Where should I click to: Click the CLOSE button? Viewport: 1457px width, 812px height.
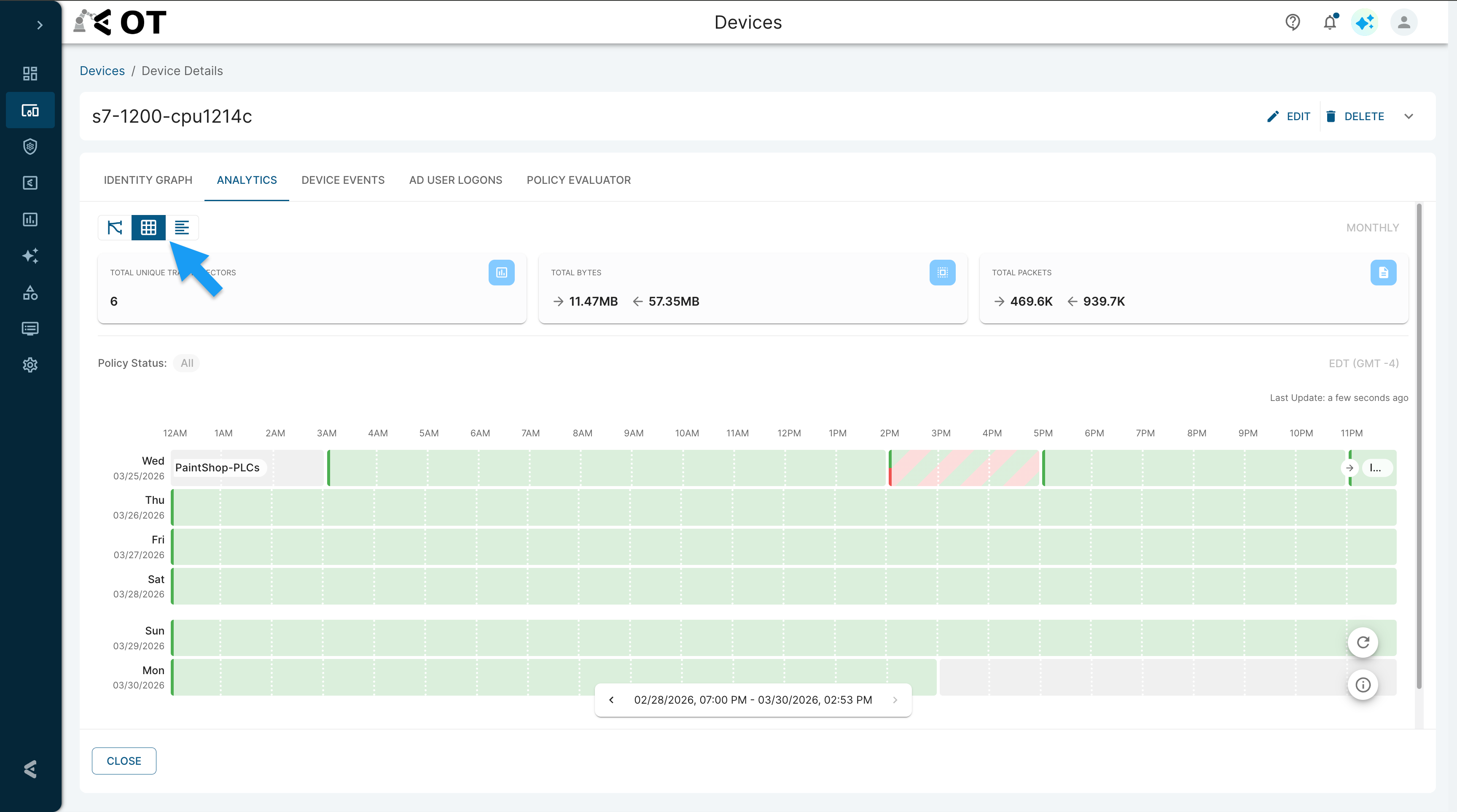coord(124,761)
